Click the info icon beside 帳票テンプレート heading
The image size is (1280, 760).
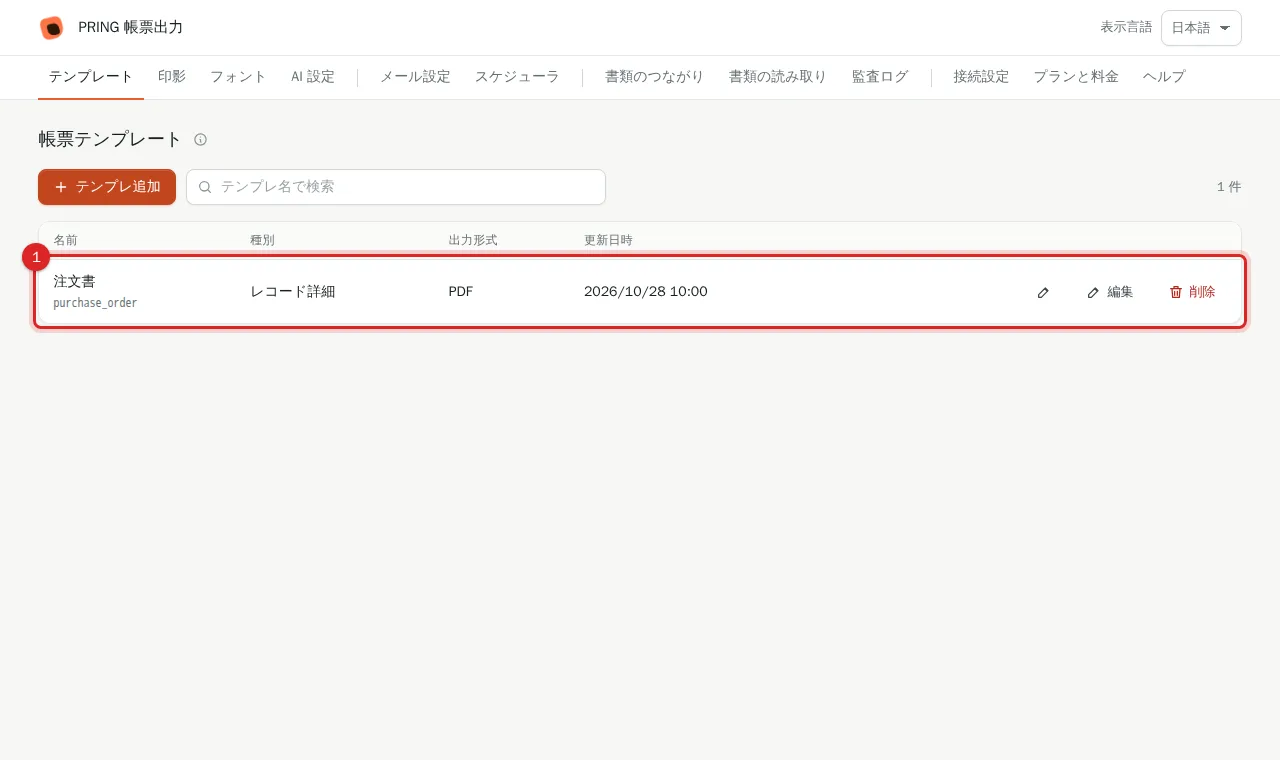coord(200,139)
